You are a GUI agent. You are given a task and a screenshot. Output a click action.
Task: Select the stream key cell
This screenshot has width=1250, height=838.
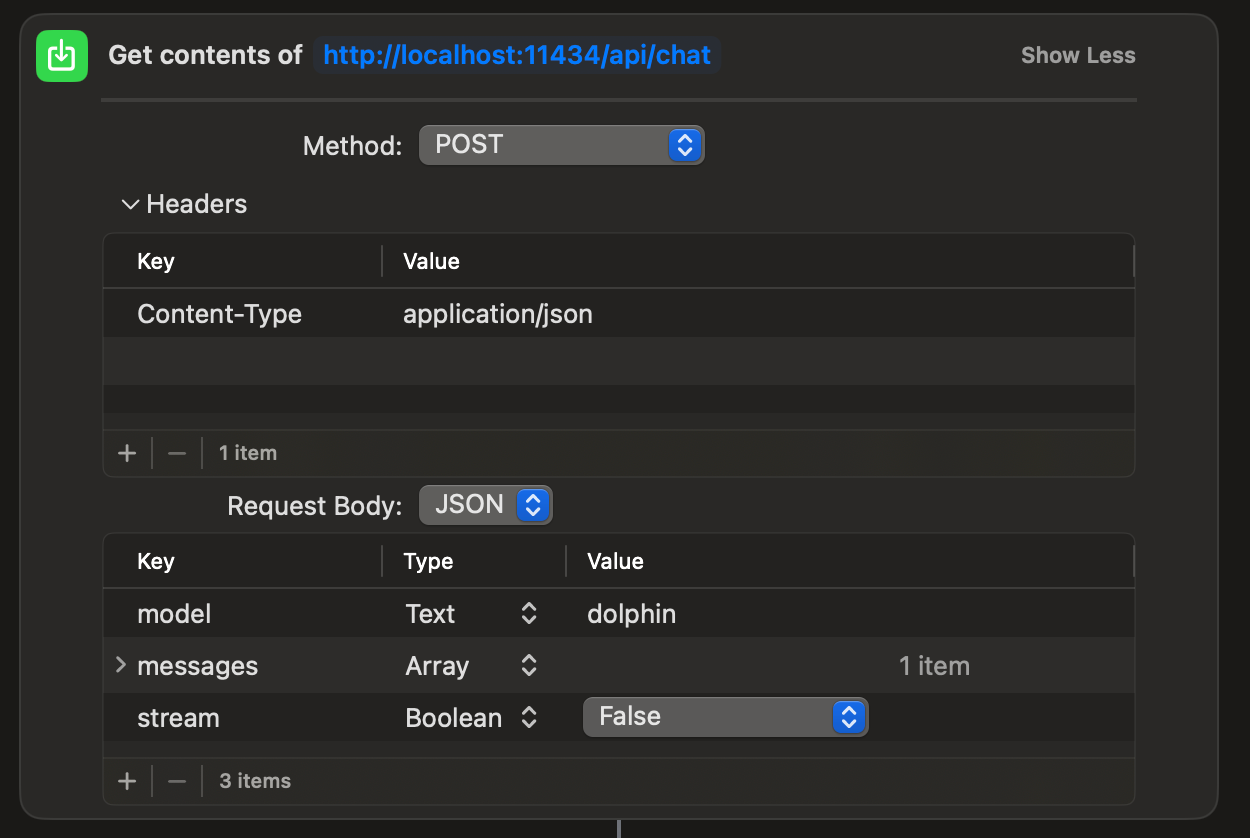[178, 718]
